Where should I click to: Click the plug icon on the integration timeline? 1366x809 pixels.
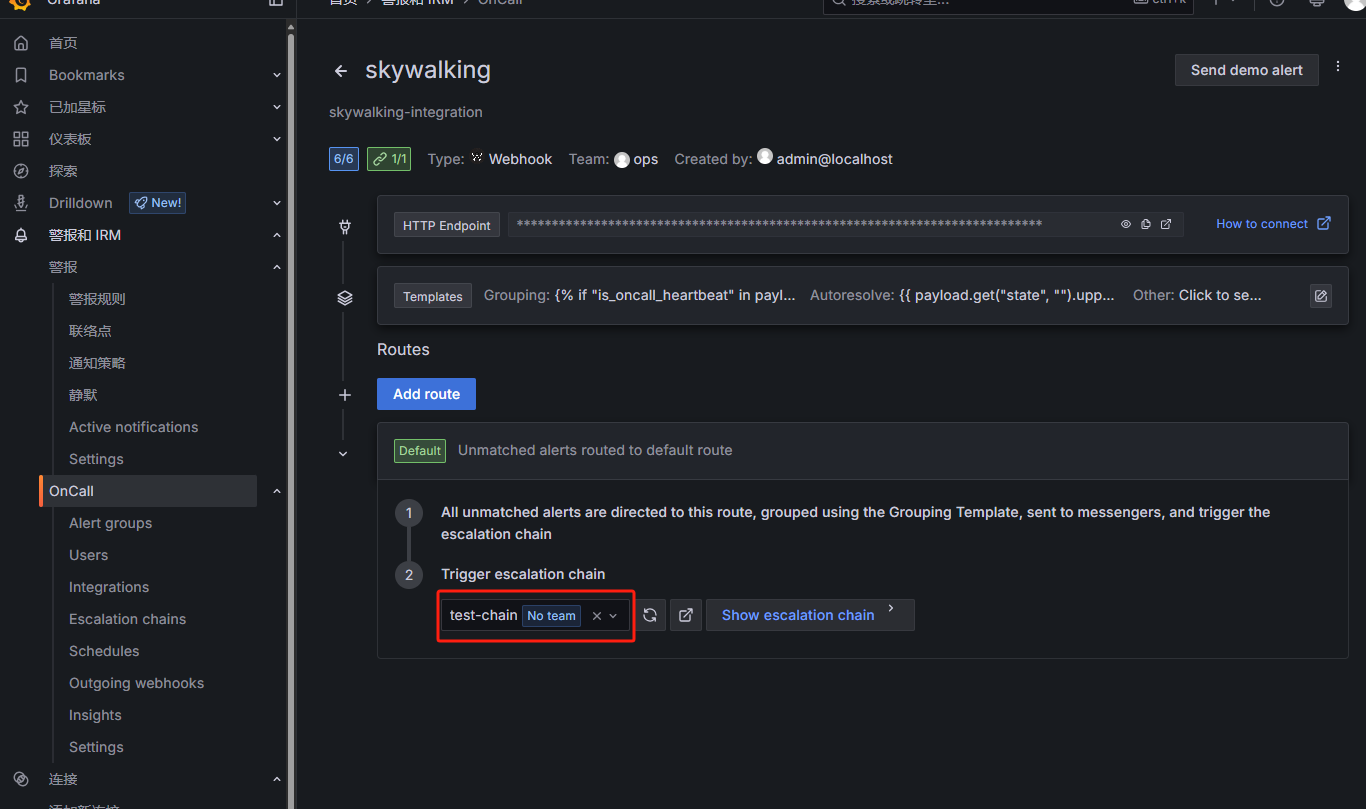pyautogui.click(x=345, y=227)
